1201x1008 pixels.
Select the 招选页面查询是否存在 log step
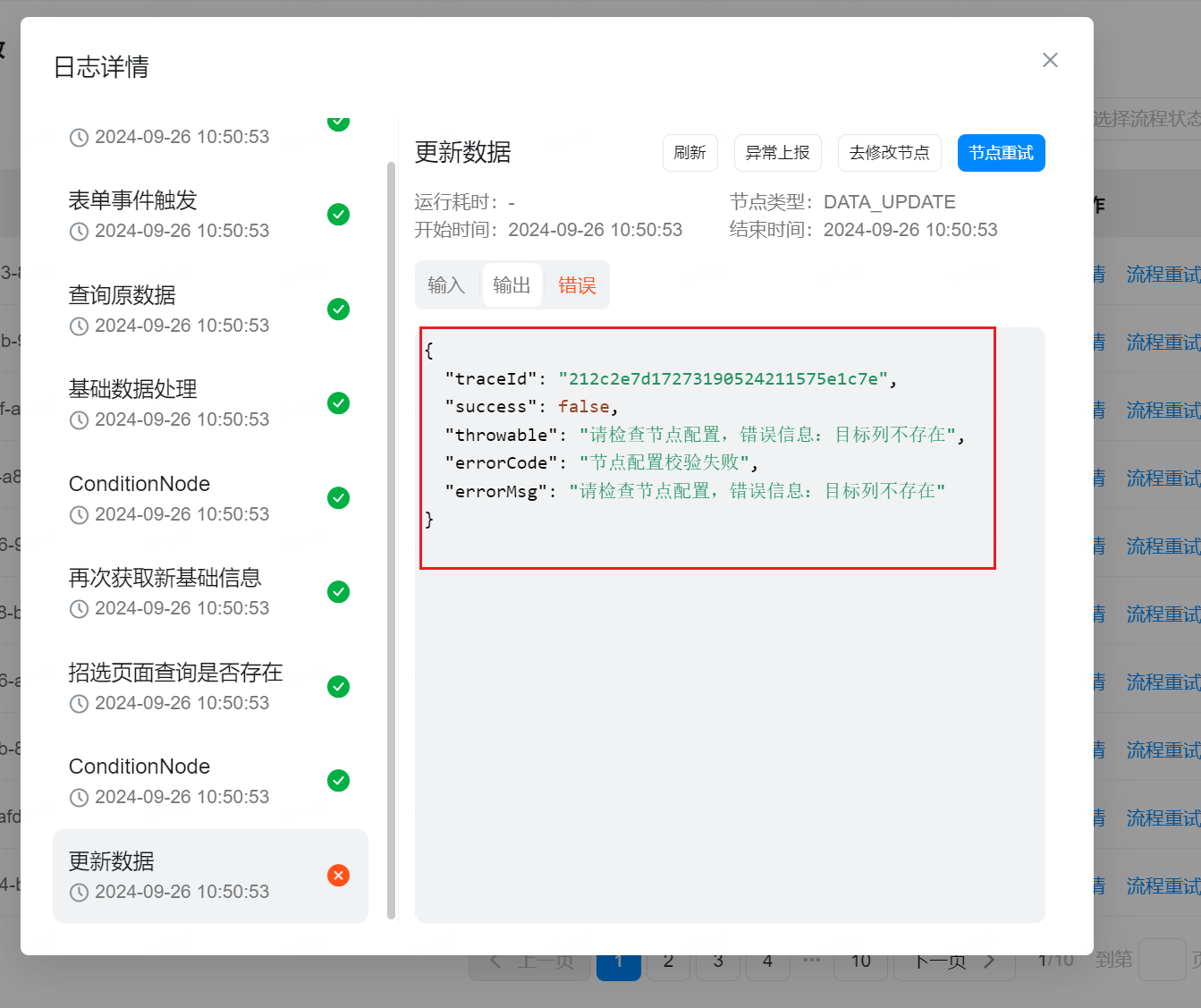(210, 688)
